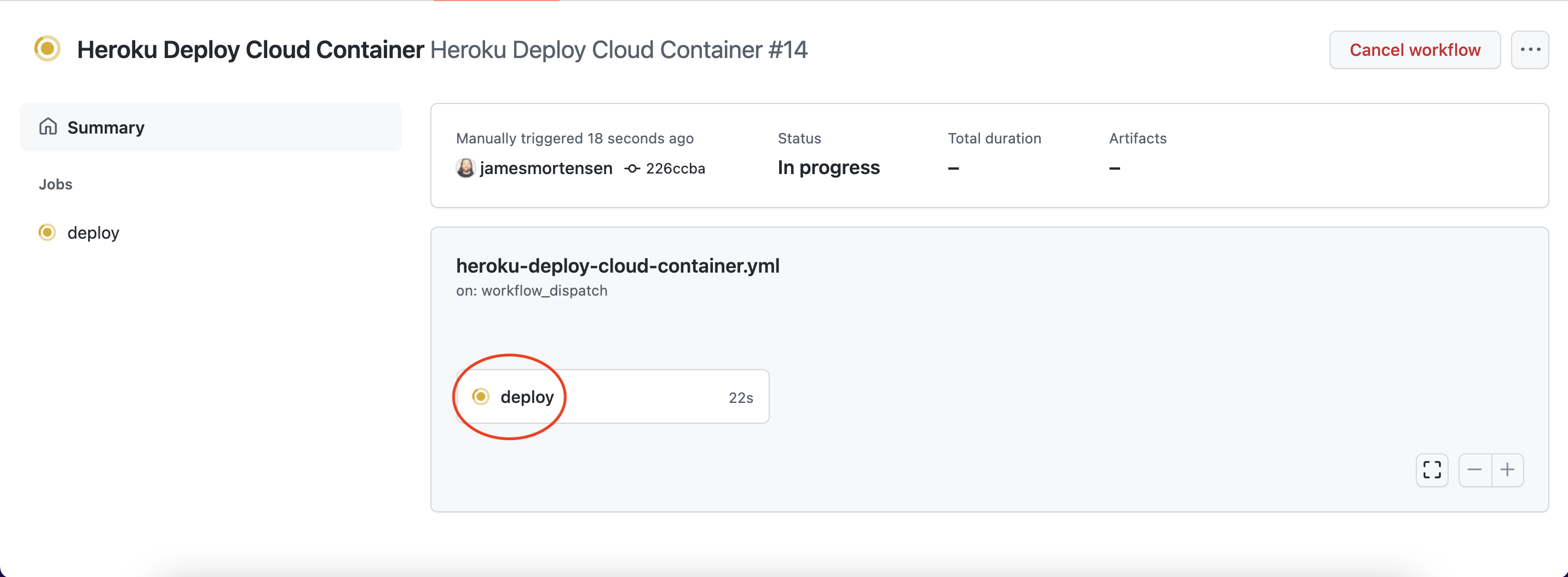The image size is (1568, 577).
Task: Click the jamesmortensen avatar image
Action: coord(466,168)
